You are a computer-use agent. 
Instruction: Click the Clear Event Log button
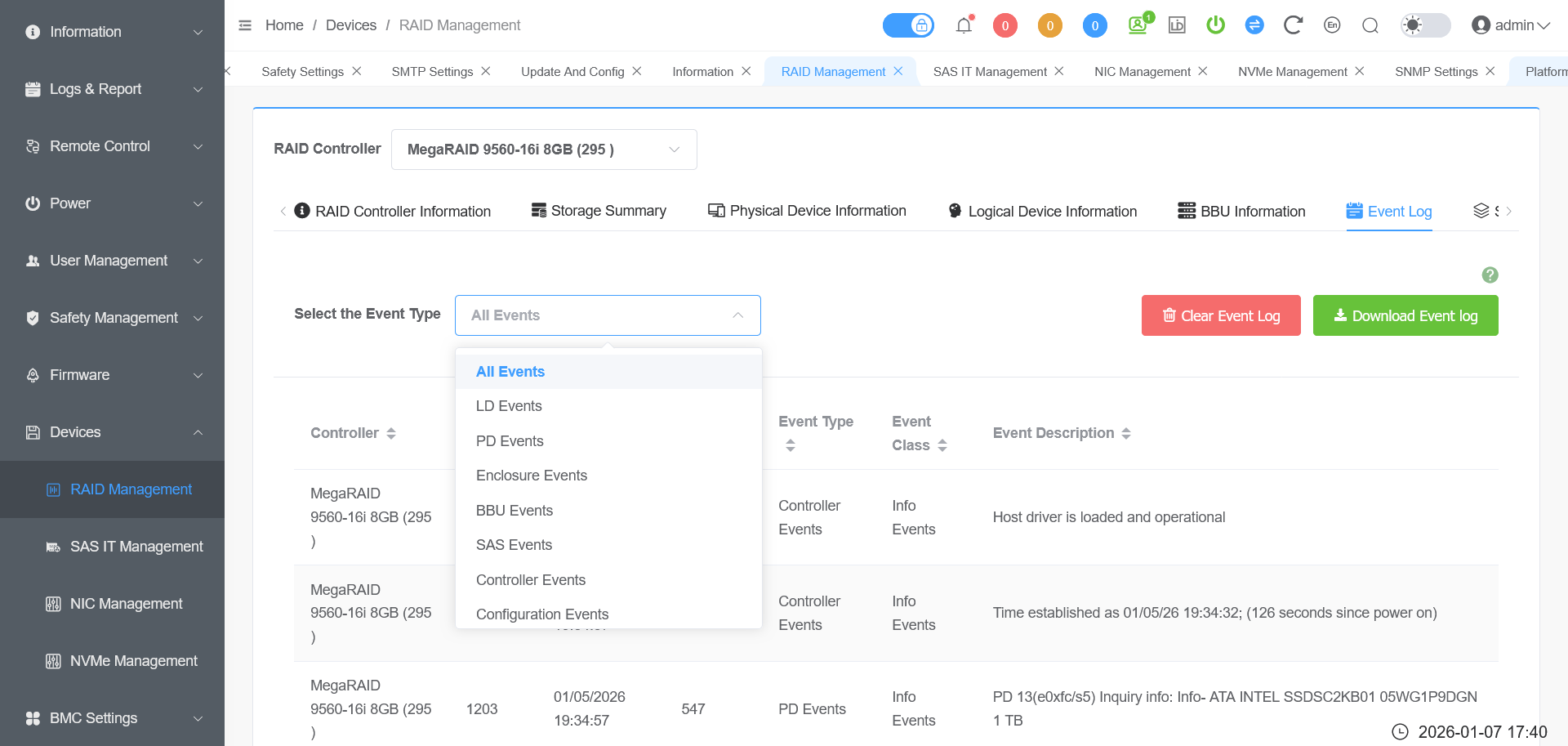pos(1220,315)
